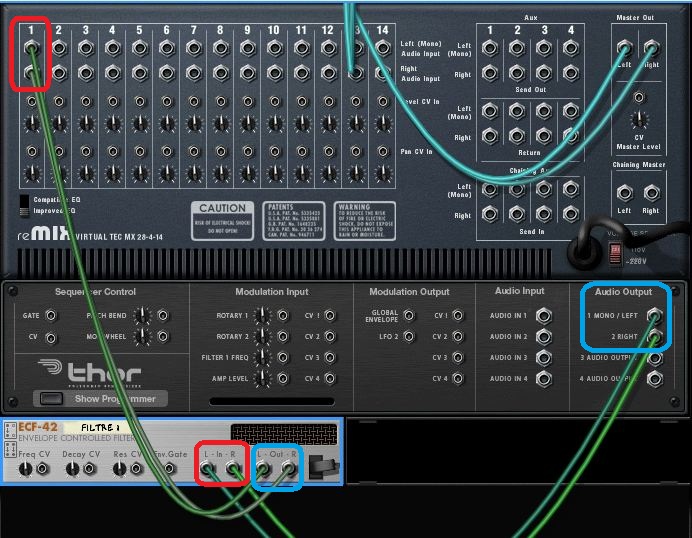The image size is (692, 538).
Task: Click Aux 1 Send Out Left jack
Action: pos(490,48)
